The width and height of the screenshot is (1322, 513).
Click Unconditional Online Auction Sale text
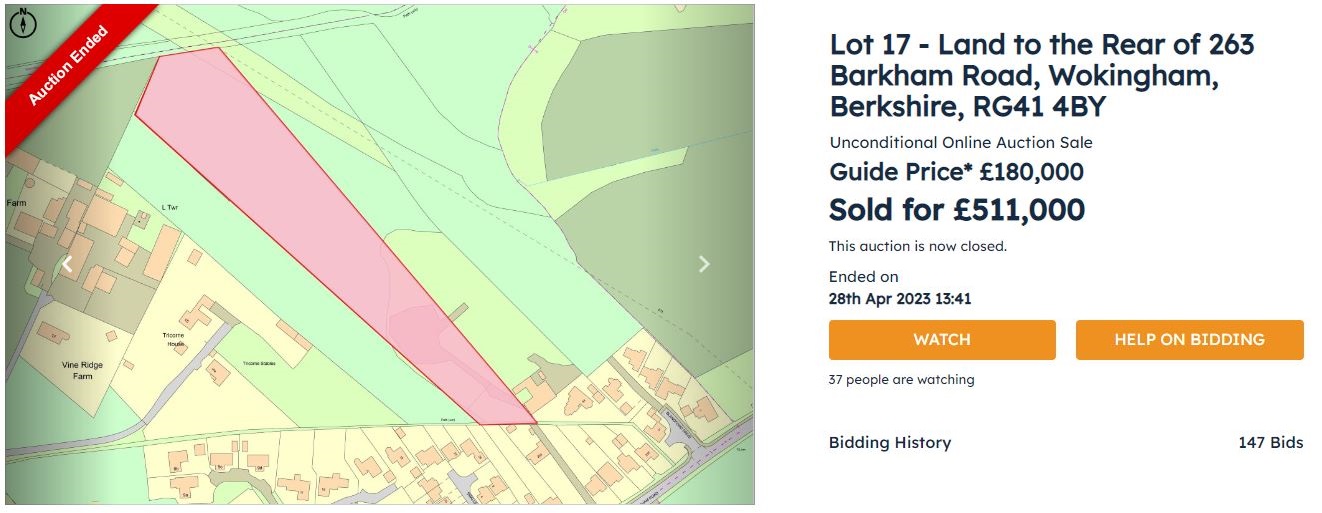(x=960, y=142)
